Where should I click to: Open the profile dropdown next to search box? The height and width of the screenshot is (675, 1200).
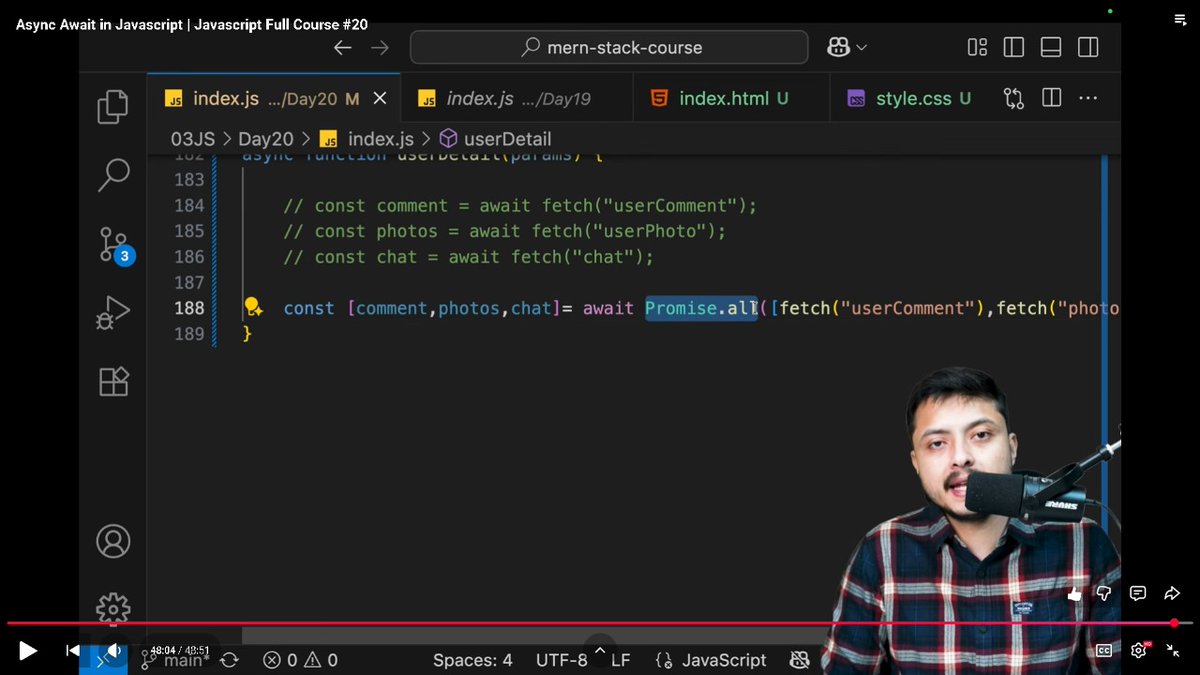pyautogui.click(x=845, y=47)
